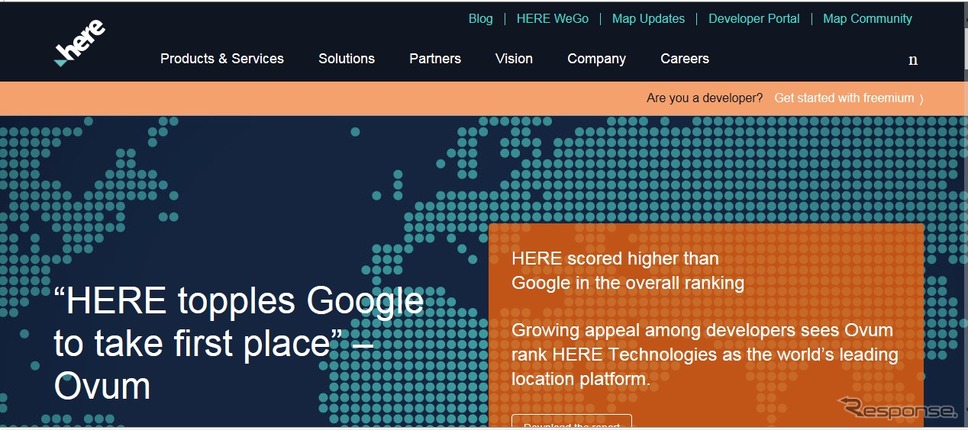
Task: Open the search icon in navigation bar
Action: [x=913, y=60]
